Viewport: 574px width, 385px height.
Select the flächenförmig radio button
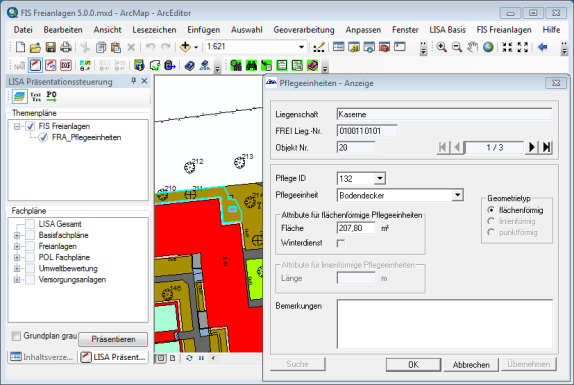[x=491, y=210]
